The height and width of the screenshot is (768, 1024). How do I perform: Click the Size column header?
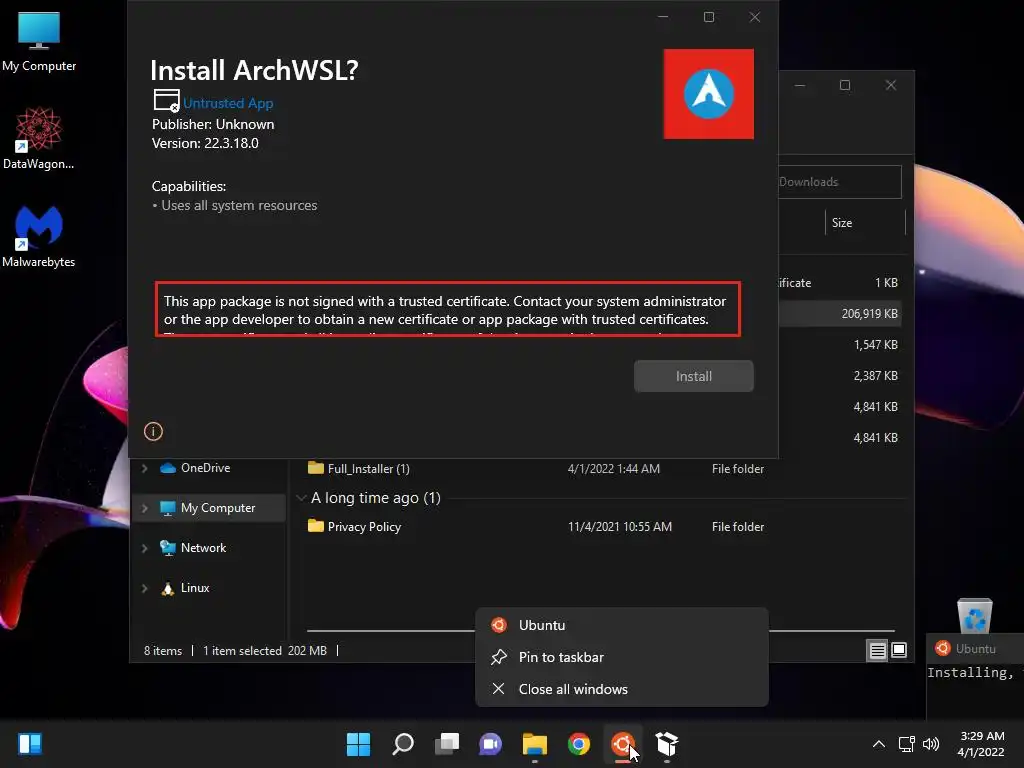[x=865, y=223]
